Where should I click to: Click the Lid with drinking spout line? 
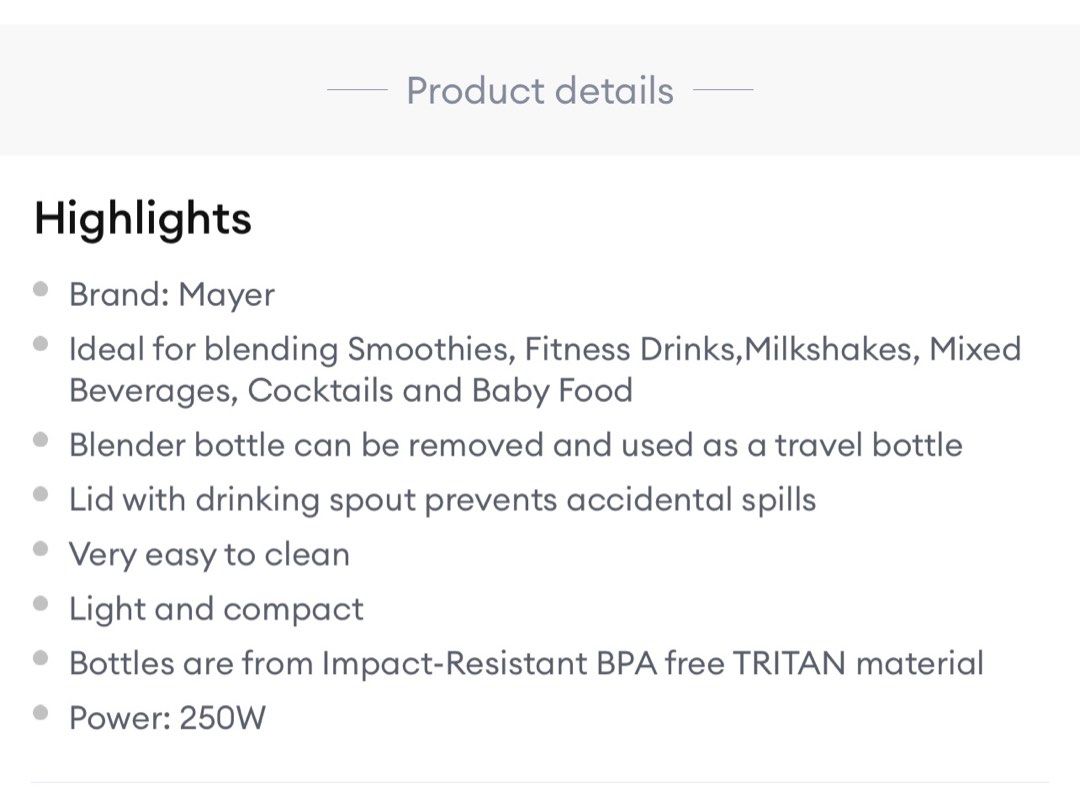coord(442,500)
